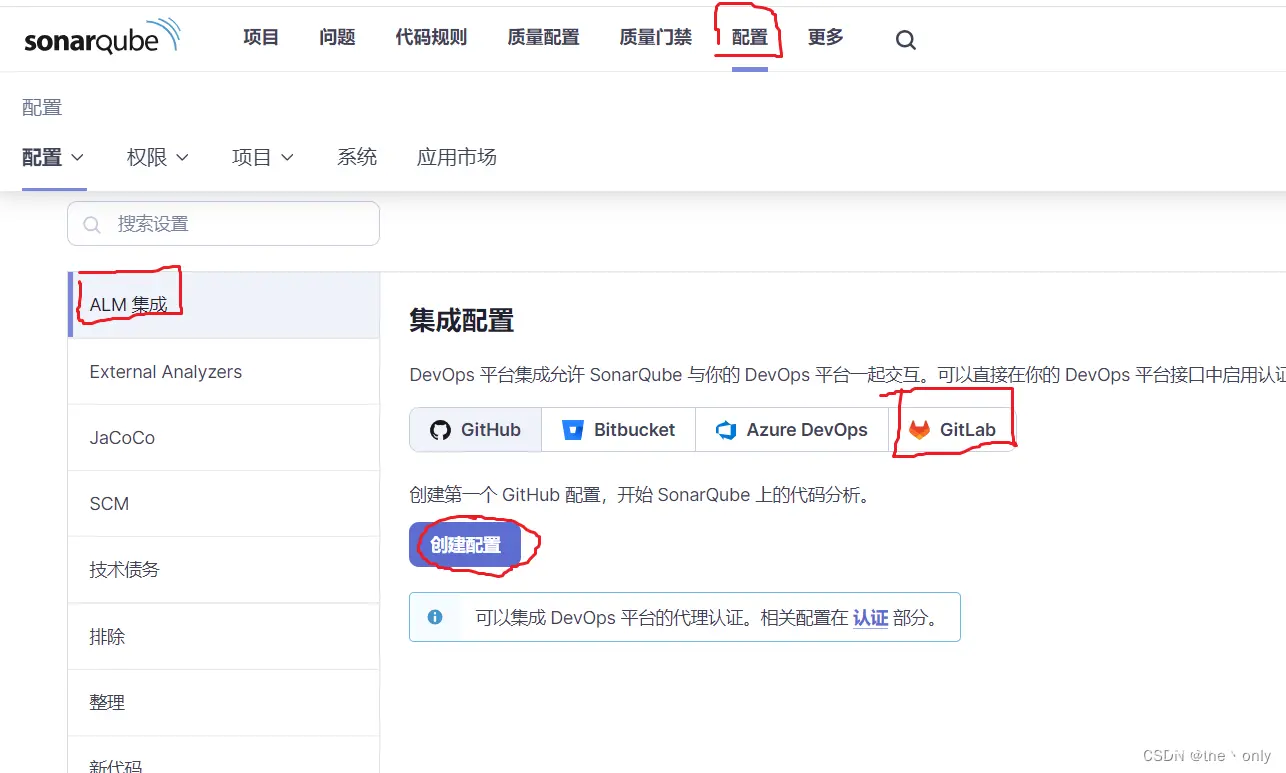Open the 系统 submenu item
The image size is (1286, 773).
[x=357, y=157]
